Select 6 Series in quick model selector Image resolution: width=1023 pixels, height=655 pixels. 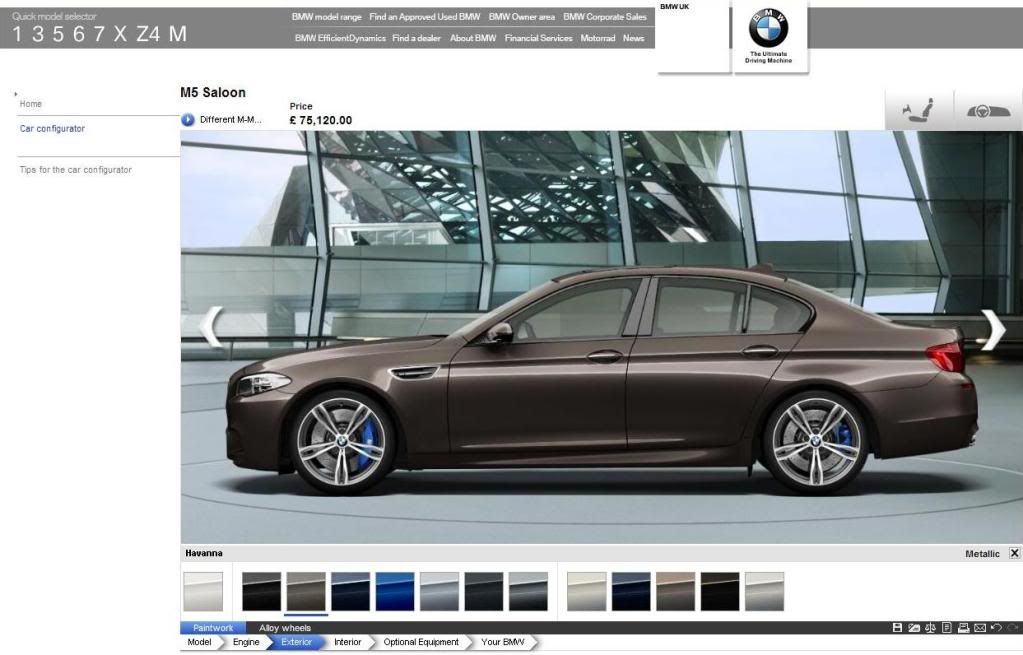coord(78,34)
